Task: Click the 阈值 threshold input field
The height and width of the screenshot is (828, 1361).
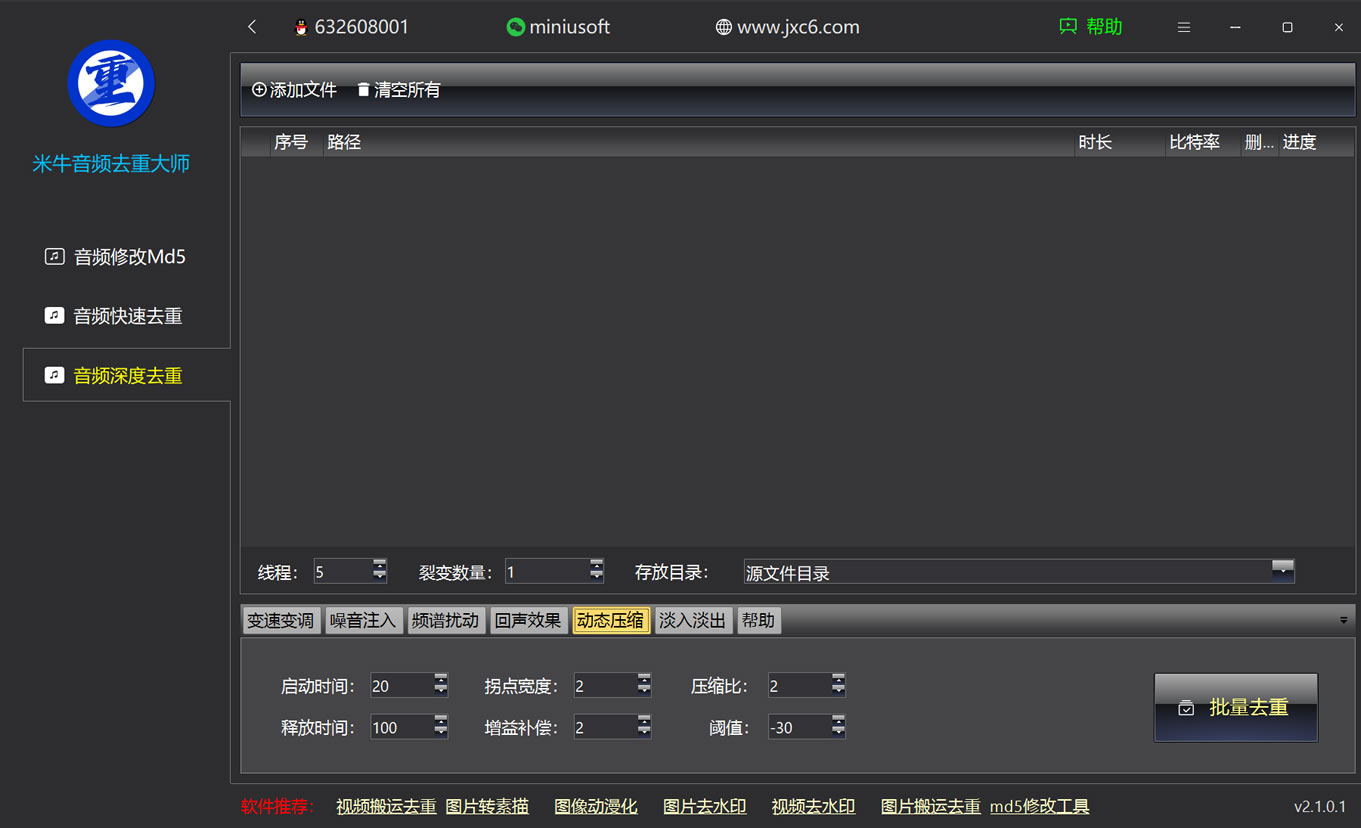Action: [797, 728]
